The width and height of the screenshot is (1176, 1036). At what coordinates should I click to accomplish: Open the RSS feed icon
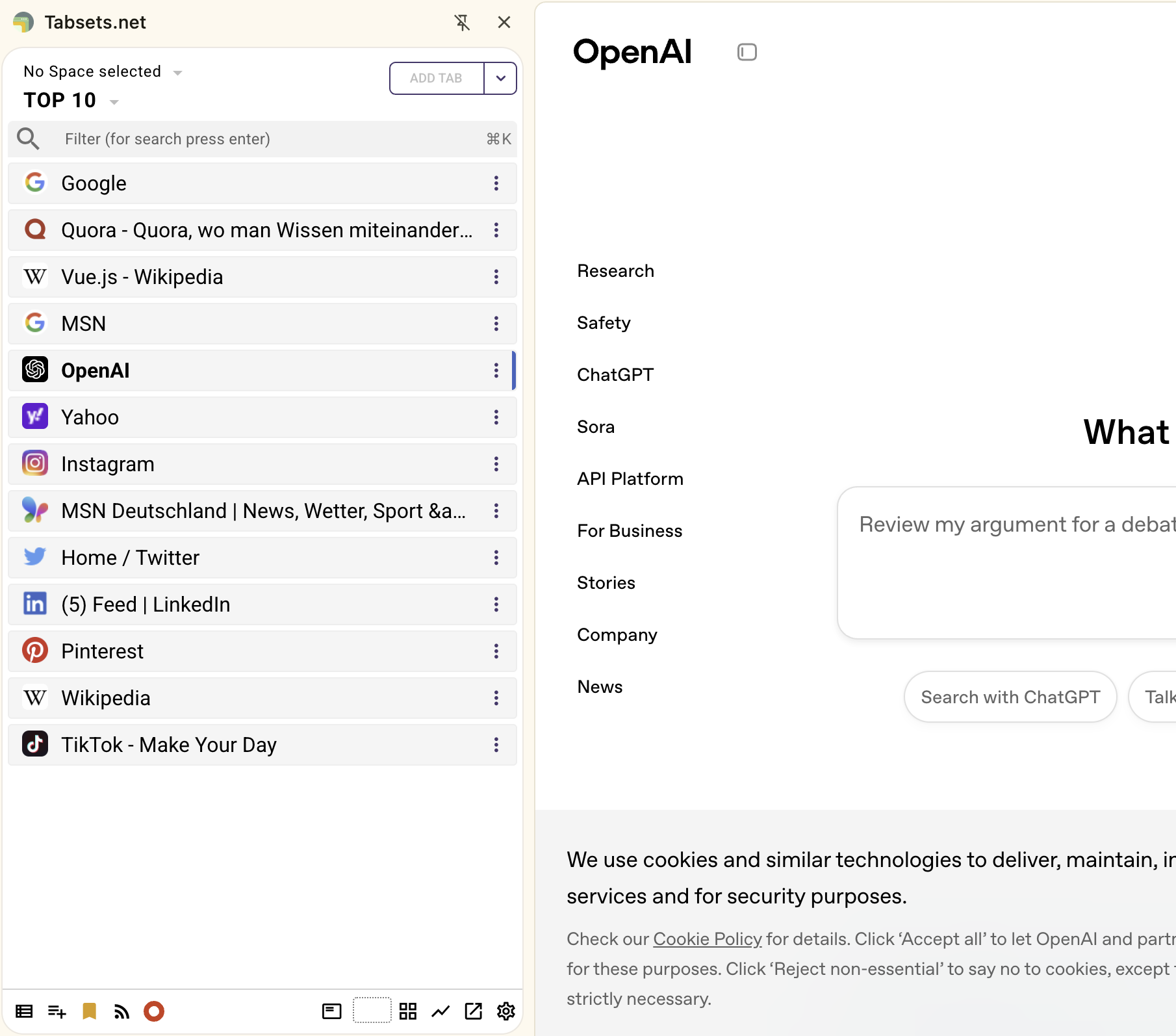click(x=121, y=1011)
